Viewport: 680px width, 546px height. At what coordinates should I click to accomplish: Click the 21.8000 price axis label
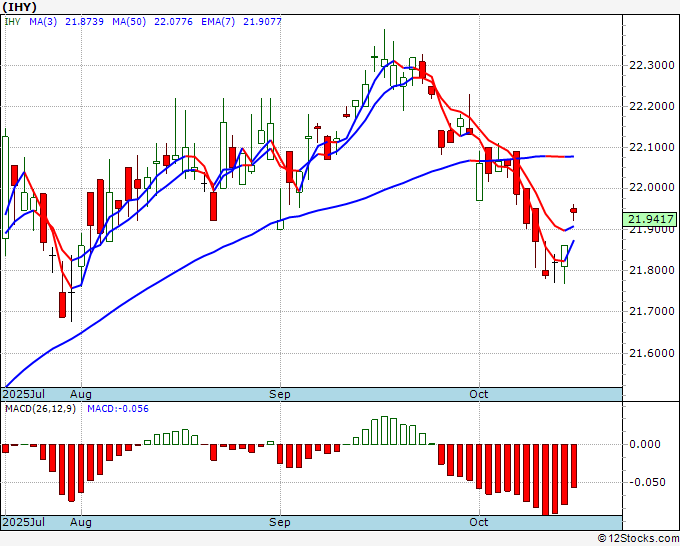(x=651, y=271)
